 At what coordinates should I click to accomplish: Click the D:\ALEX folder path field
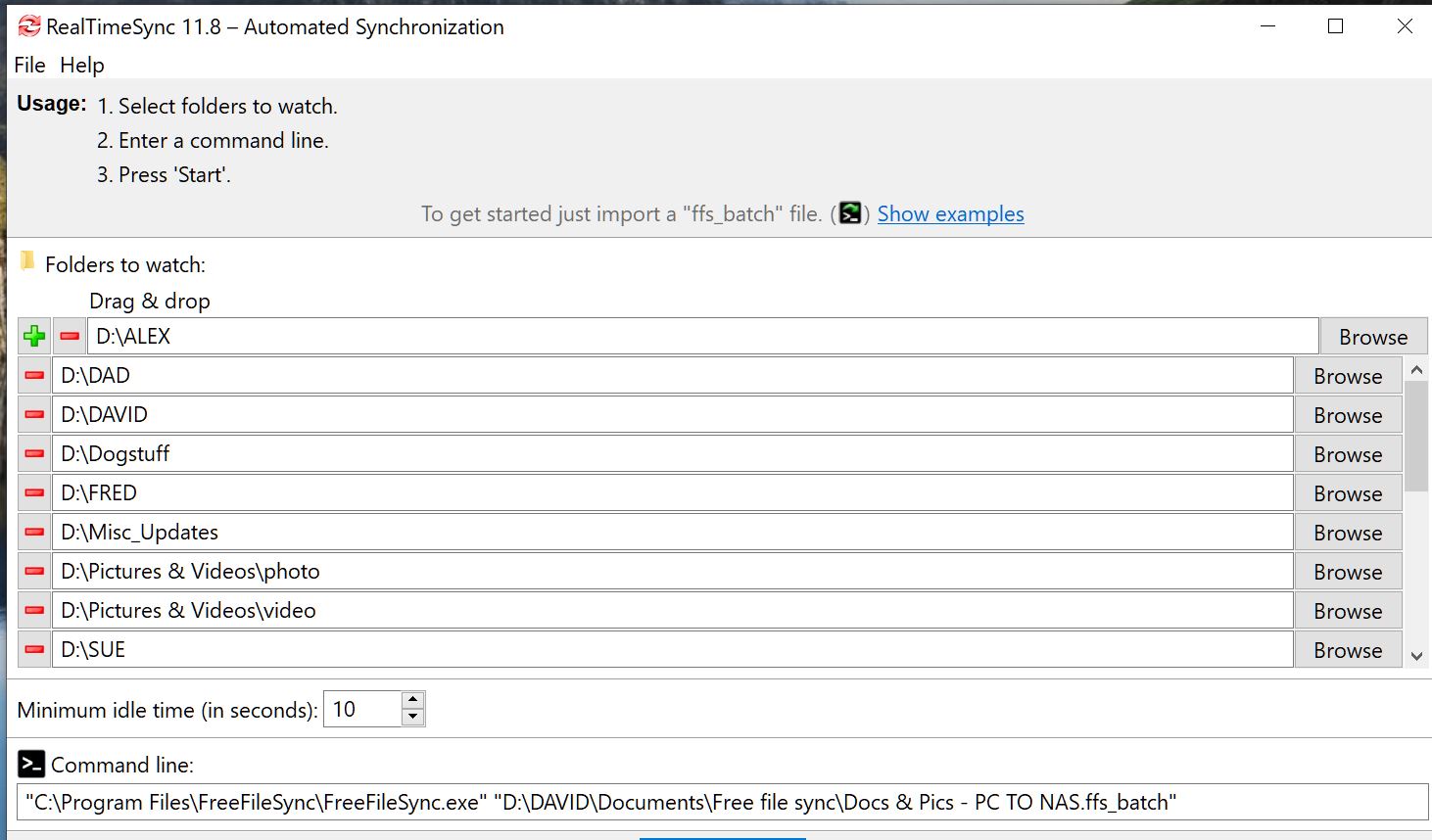click(x=702, y=337)
